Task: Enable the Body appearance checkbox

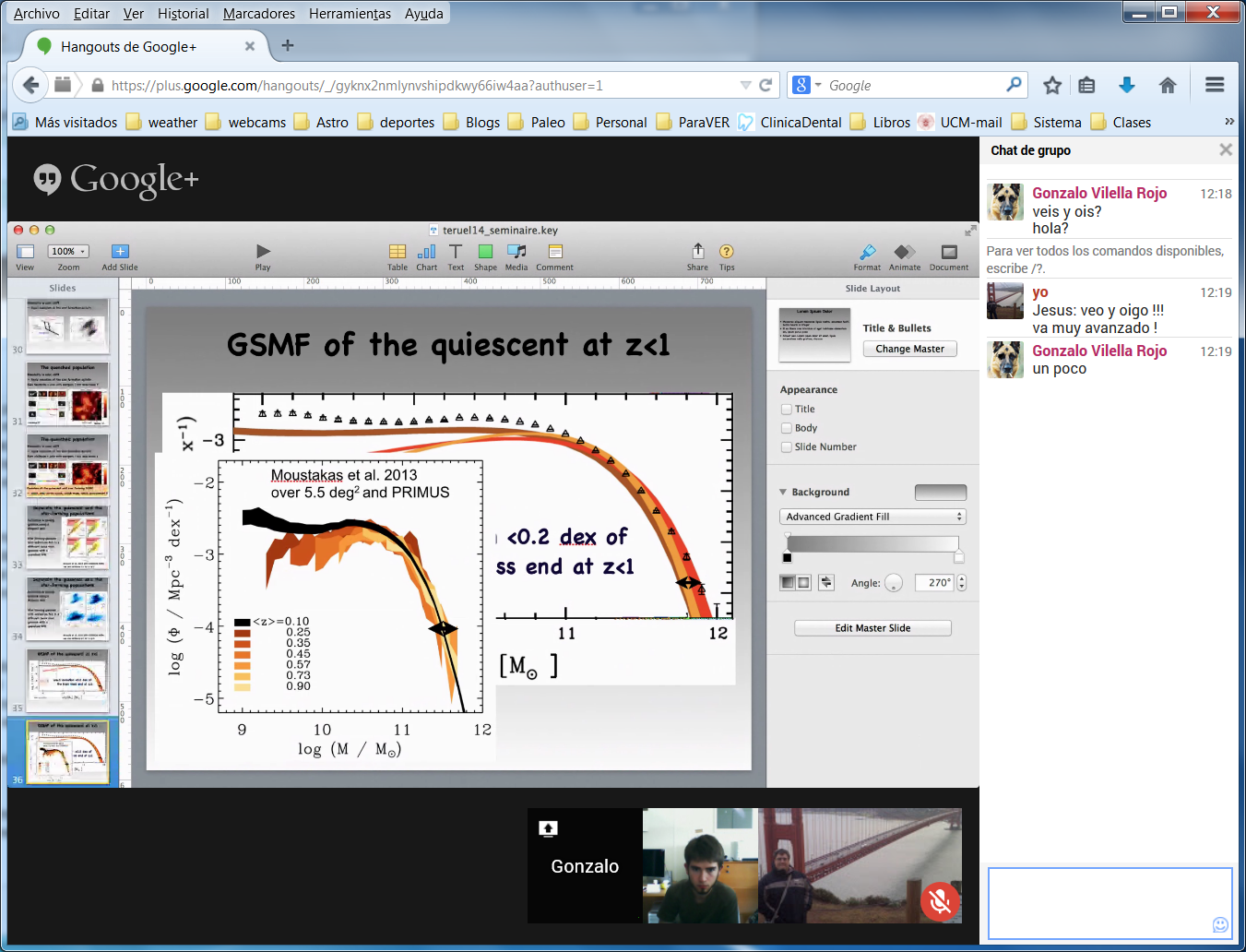Action: click(x=787, y=428)
